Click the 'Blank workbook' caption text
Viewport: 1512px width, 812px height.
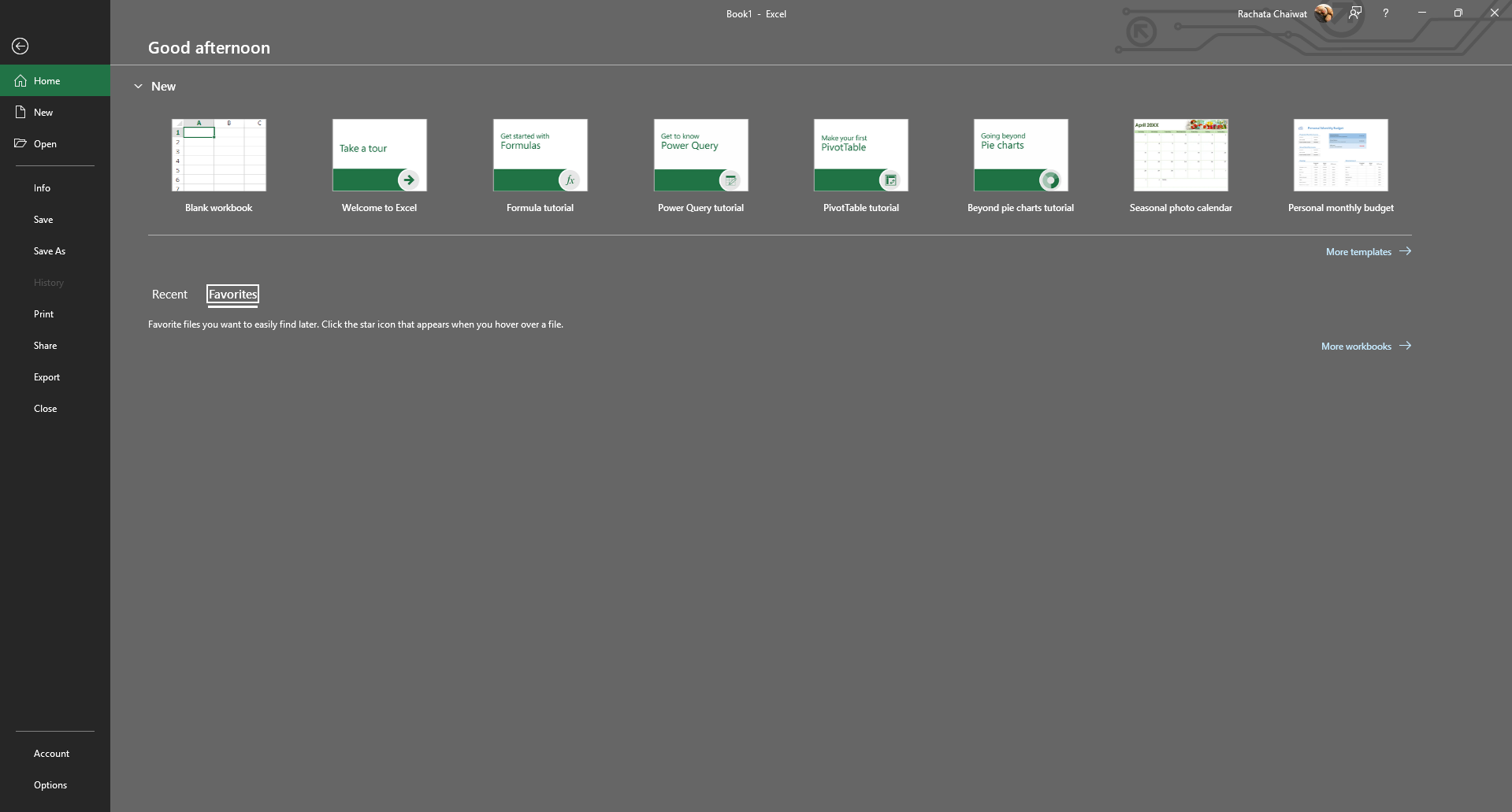(219, 208)
